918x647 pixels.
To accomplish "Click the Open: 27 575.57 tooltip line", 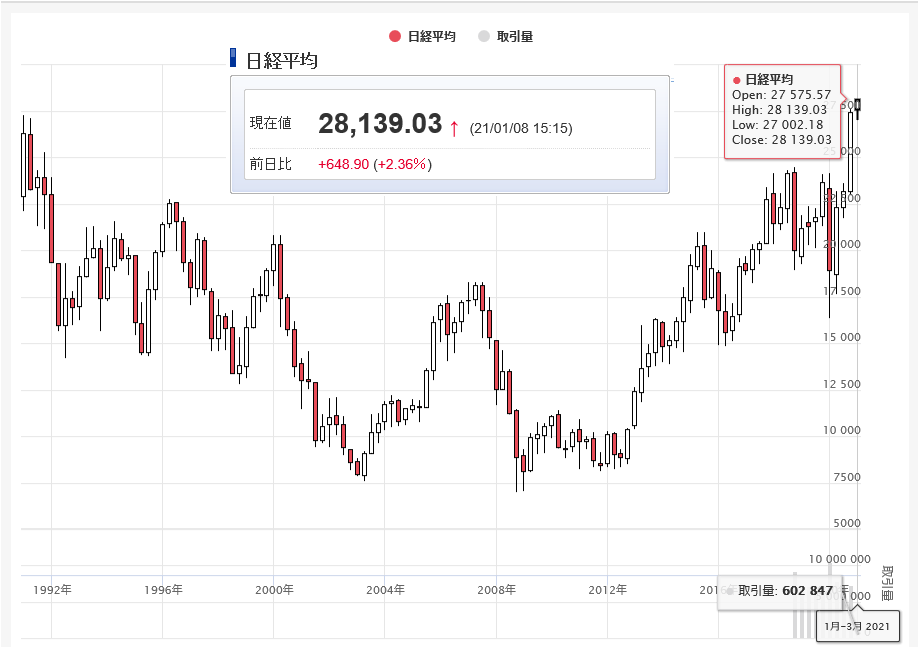I will (x=782, y=95).
